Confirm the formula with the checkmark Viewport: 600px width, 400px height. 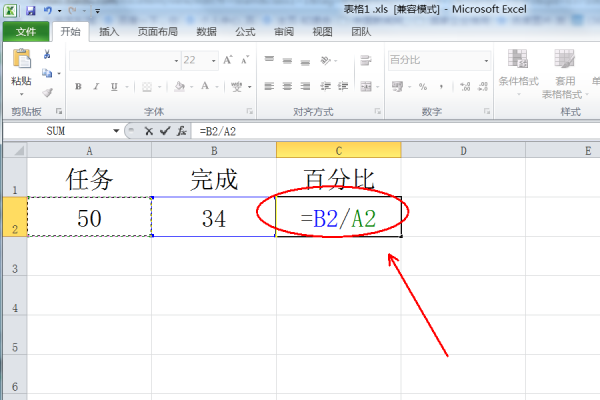point(165,131)
